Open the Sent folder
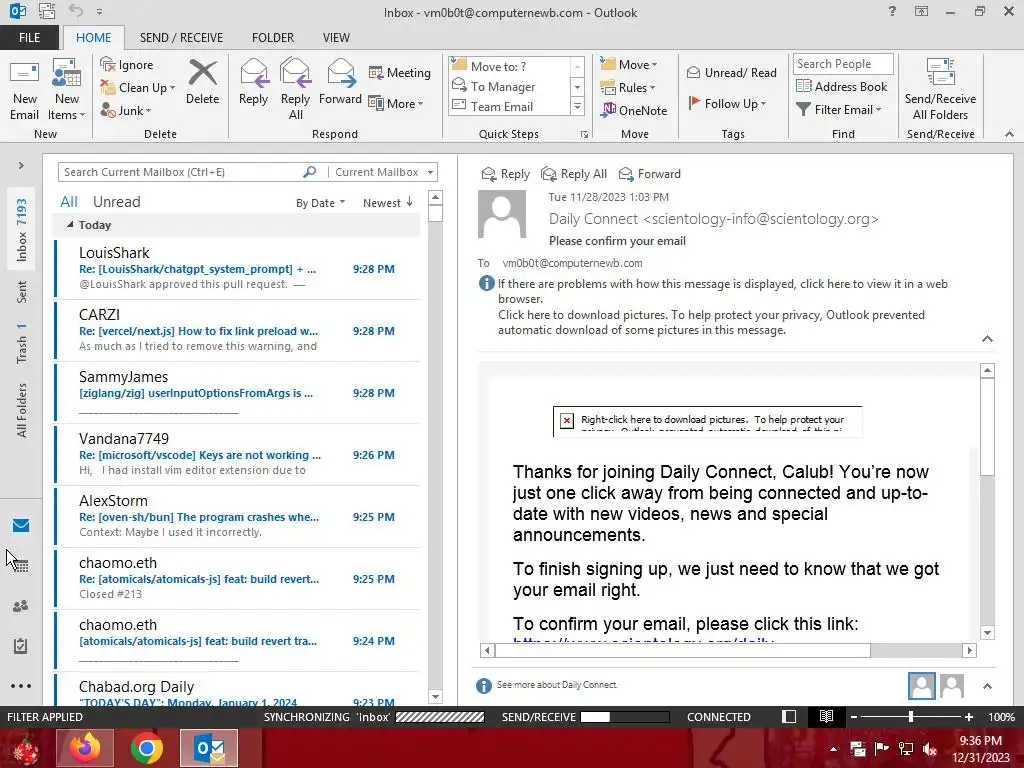The width and height of the screenshot is (1024, 768). (22, 292)
